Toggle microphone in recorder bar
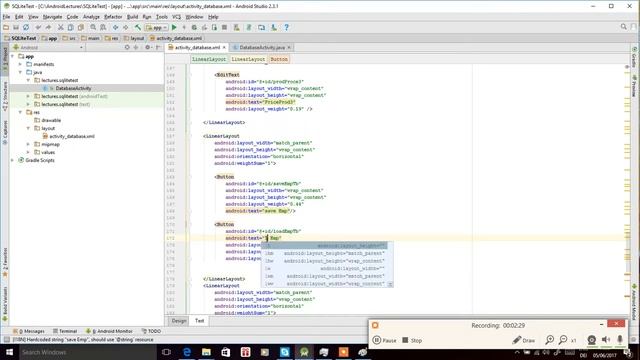Image resolution: width=640 pixels, height=360 pixels. (x=620, y=340)
